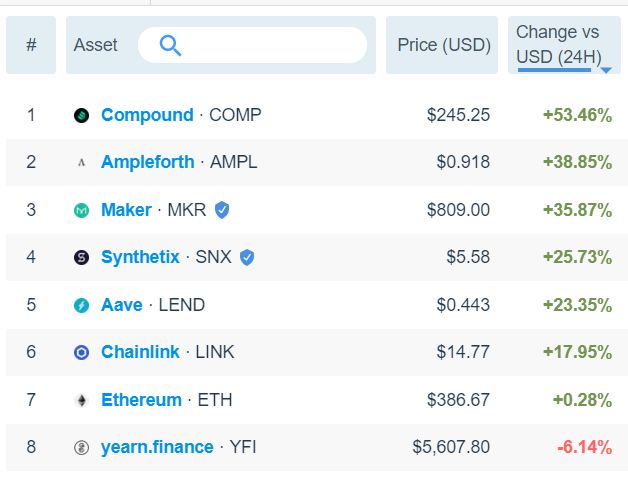Click the magnifier icon in Asset search

point(170,45)
